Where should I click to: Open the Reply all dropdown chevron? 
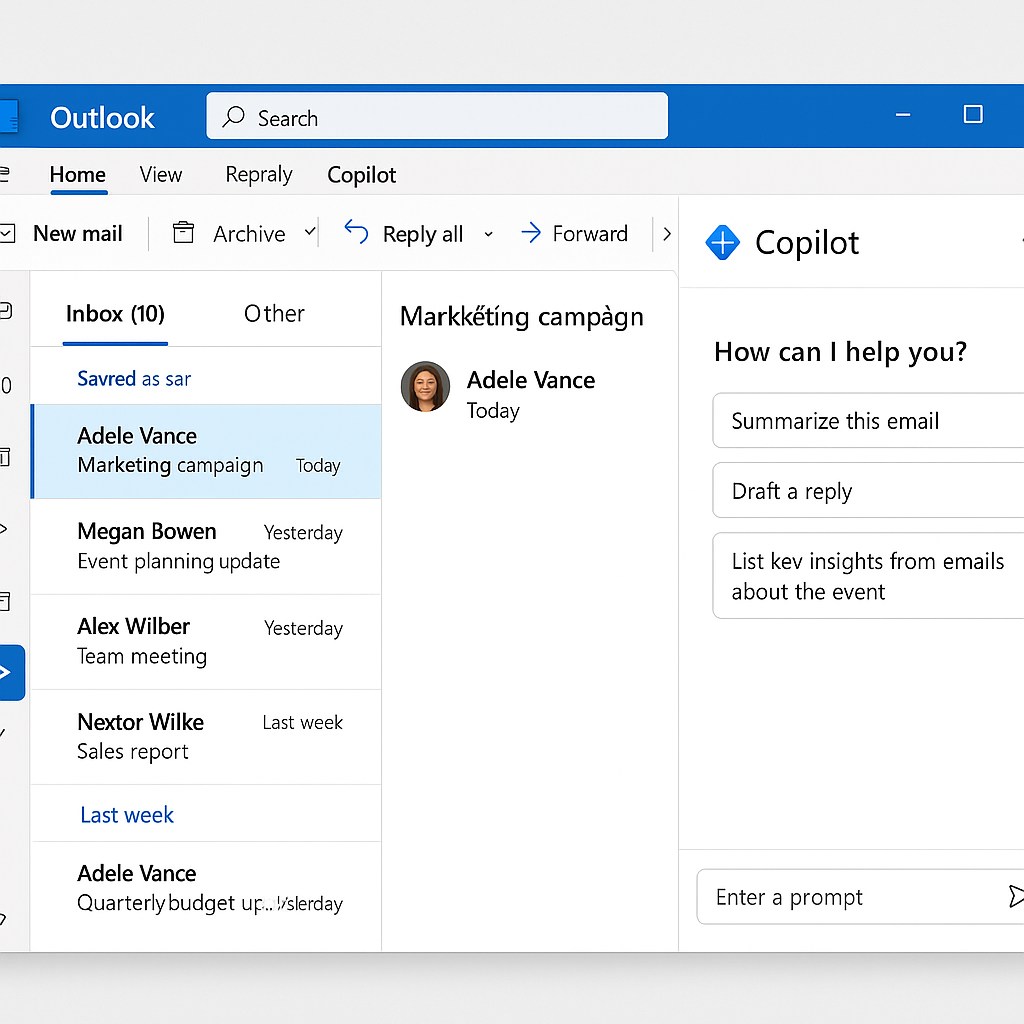click(x=488, y=234)
